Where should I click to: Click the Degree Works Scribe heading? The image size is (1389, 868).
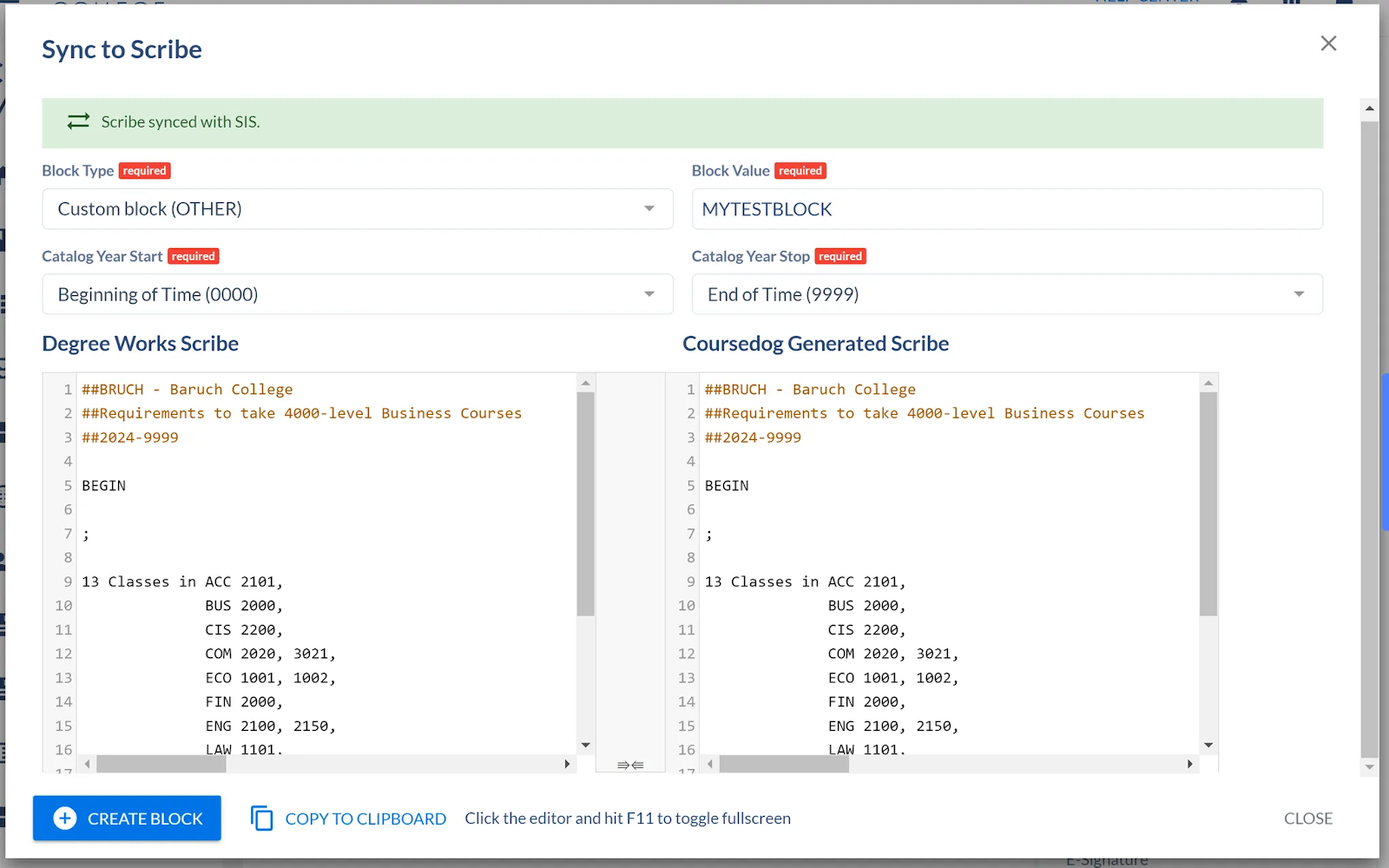141,344
